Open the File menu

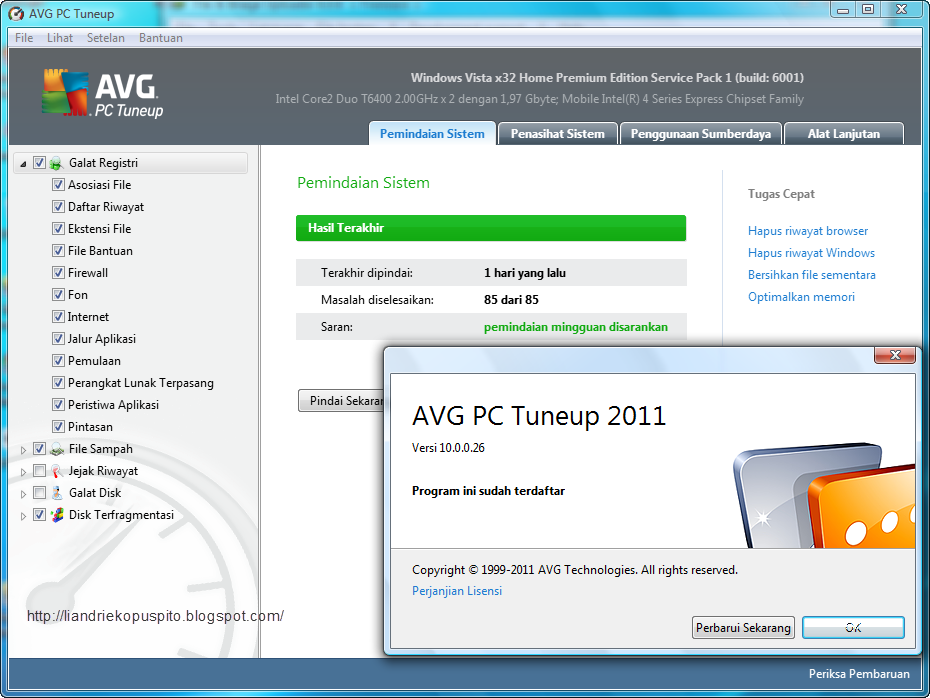tap(24, 38)
